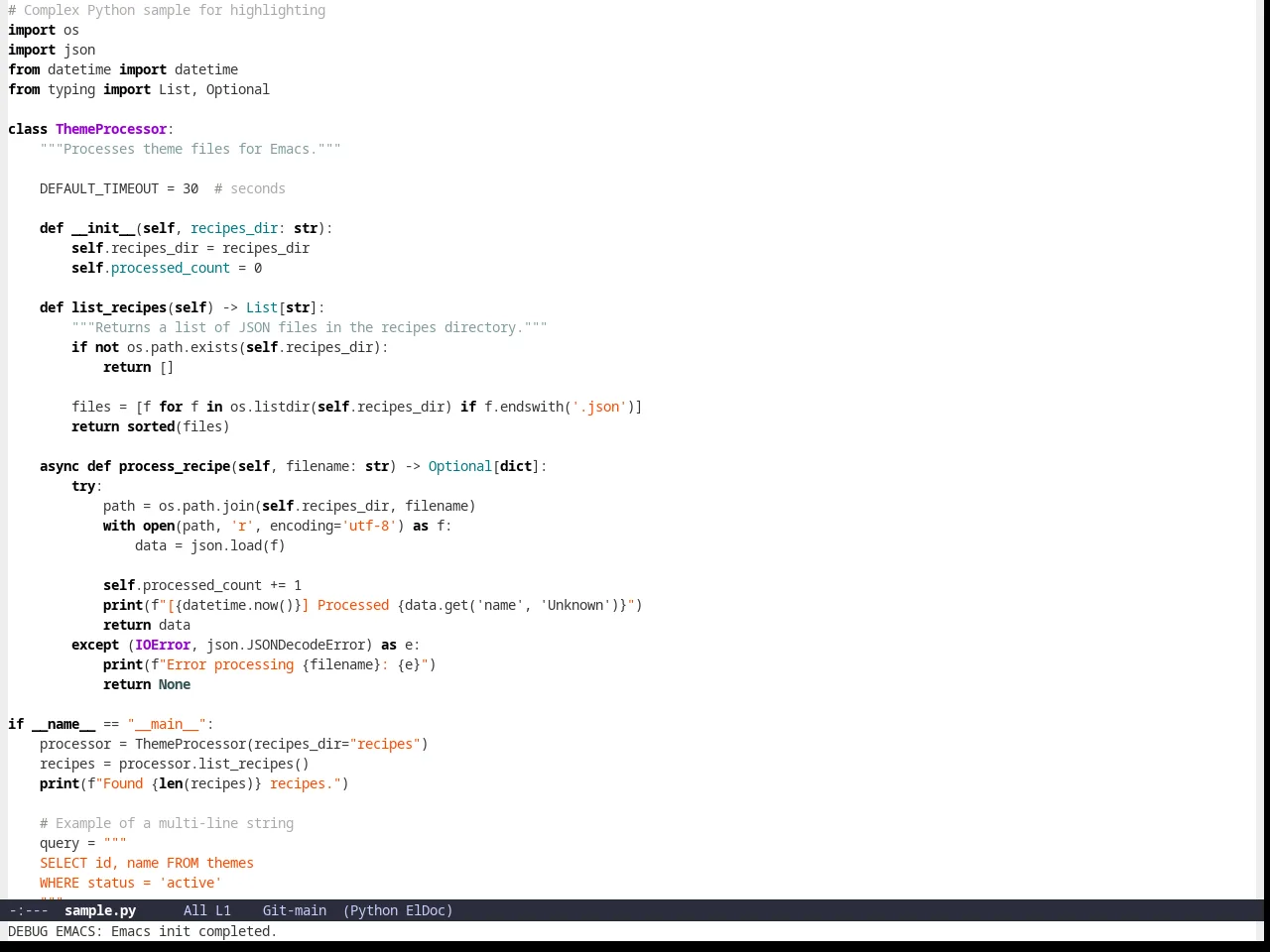Click the 'return None' statement
This screenshot has width=1270, height=952.
(x=147, y=684)
